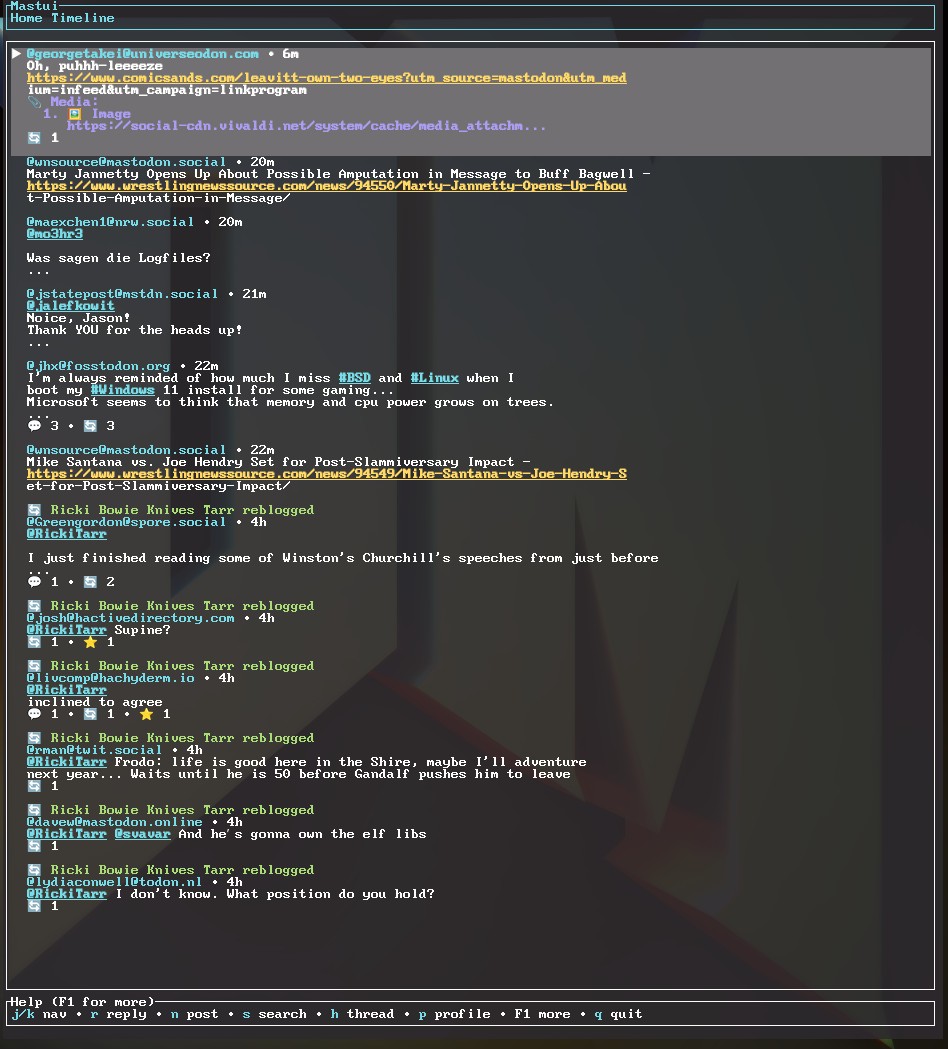Open the social-cdn.vivaldi.net media attachment URL
The width and height of the screenshot is (948, 1049).
306,126
